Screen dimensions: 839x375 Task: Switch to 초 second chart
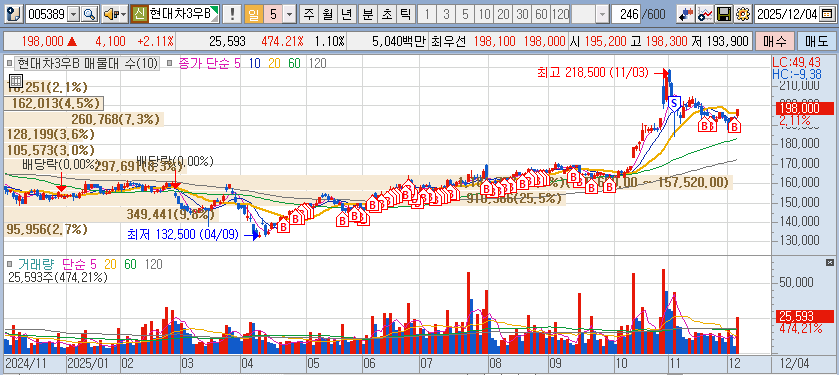coord(386,14)
